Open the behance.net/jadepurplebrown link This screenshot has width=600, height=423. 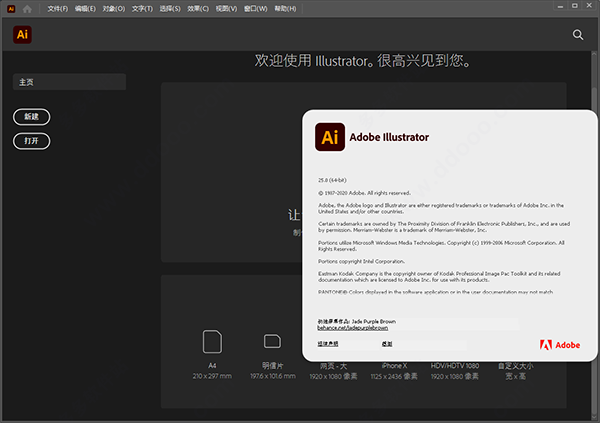[352, 328]
